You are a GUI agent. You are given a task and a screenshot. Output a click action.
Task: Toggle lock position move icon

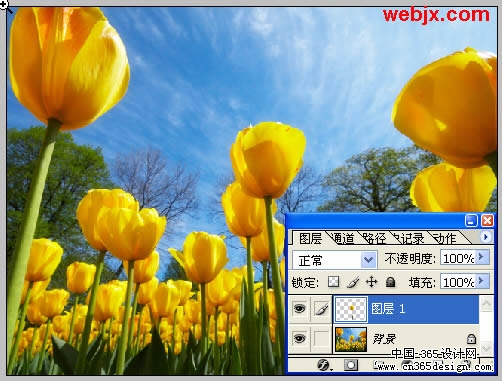[x=371, y=282]
